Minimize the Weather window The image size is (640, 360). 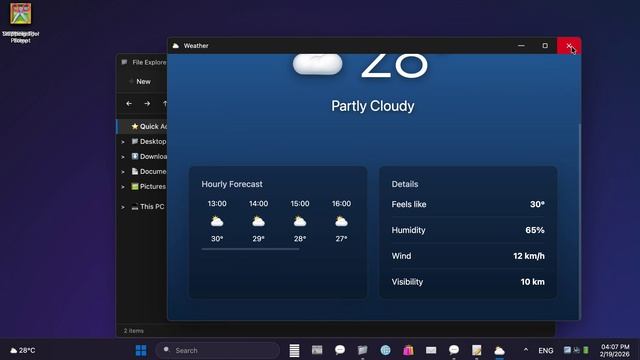tap(521, 46)
